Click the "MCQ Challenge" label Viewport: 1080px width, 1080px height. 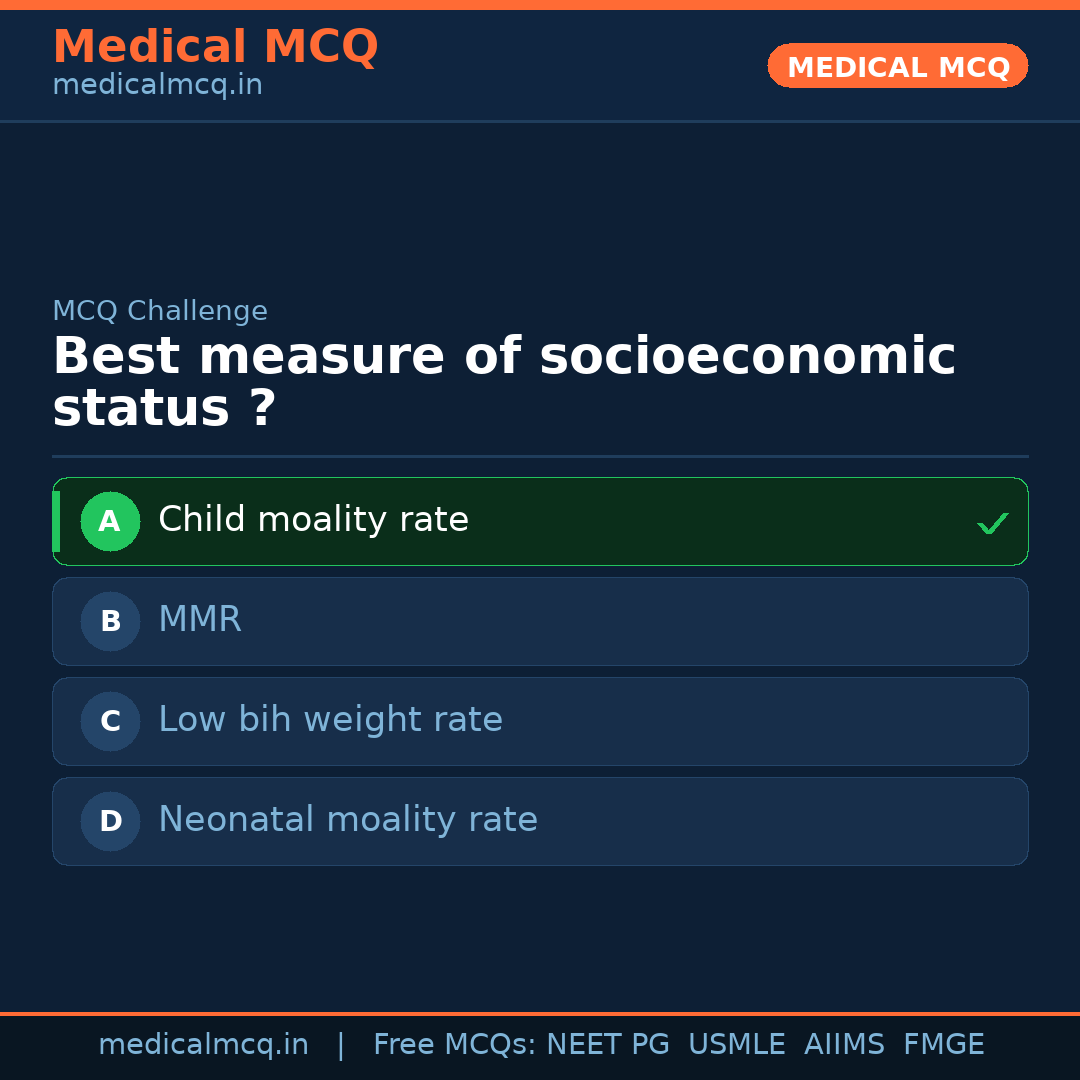pos(160,311)
